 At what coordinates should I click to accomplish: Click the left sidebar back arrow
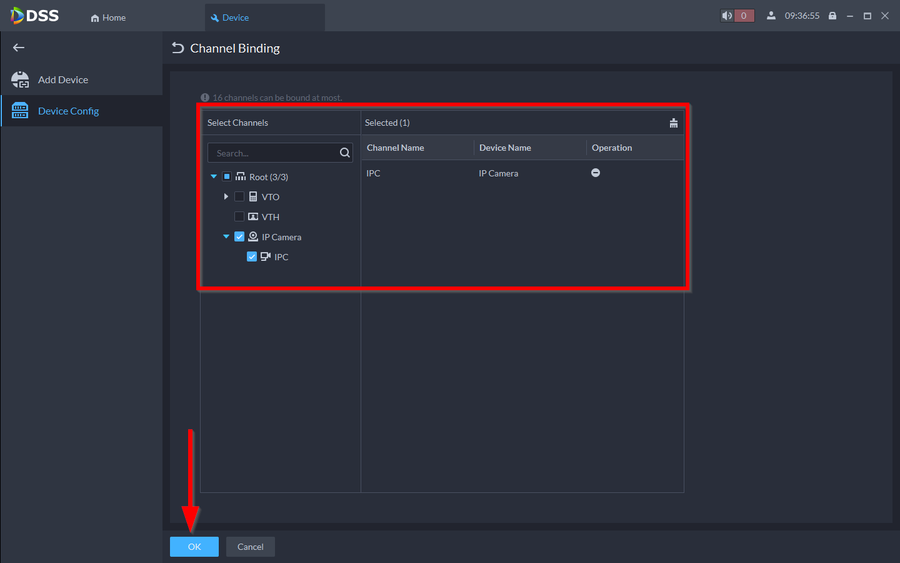tap(18, 48)
